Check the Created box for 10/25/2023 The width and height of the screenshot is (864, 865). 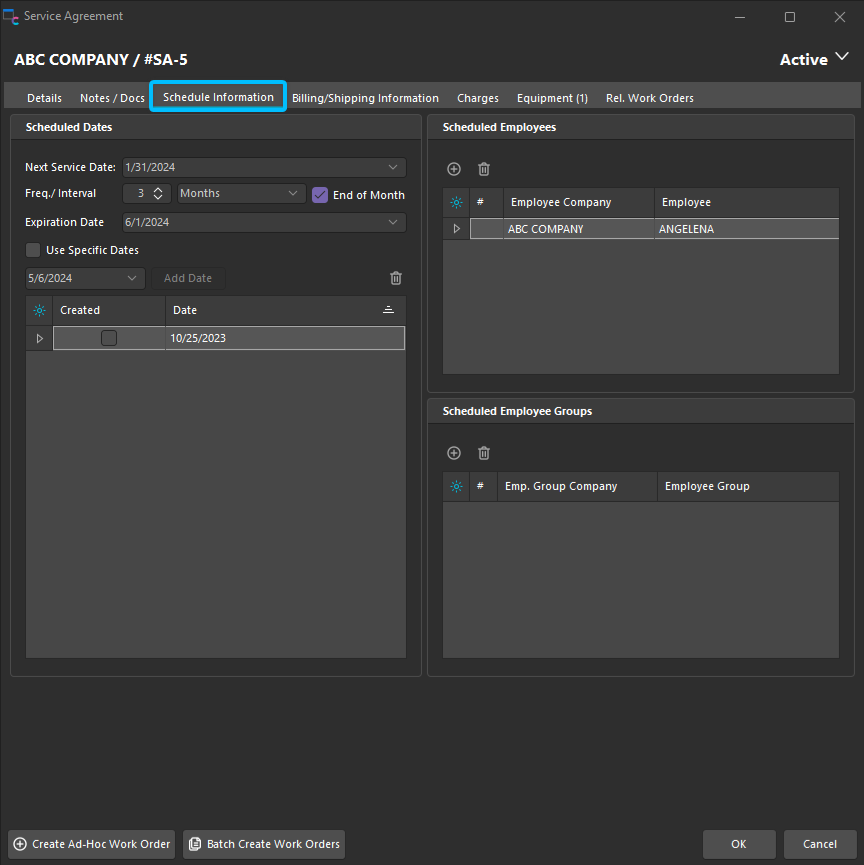(x=109, y=338)
